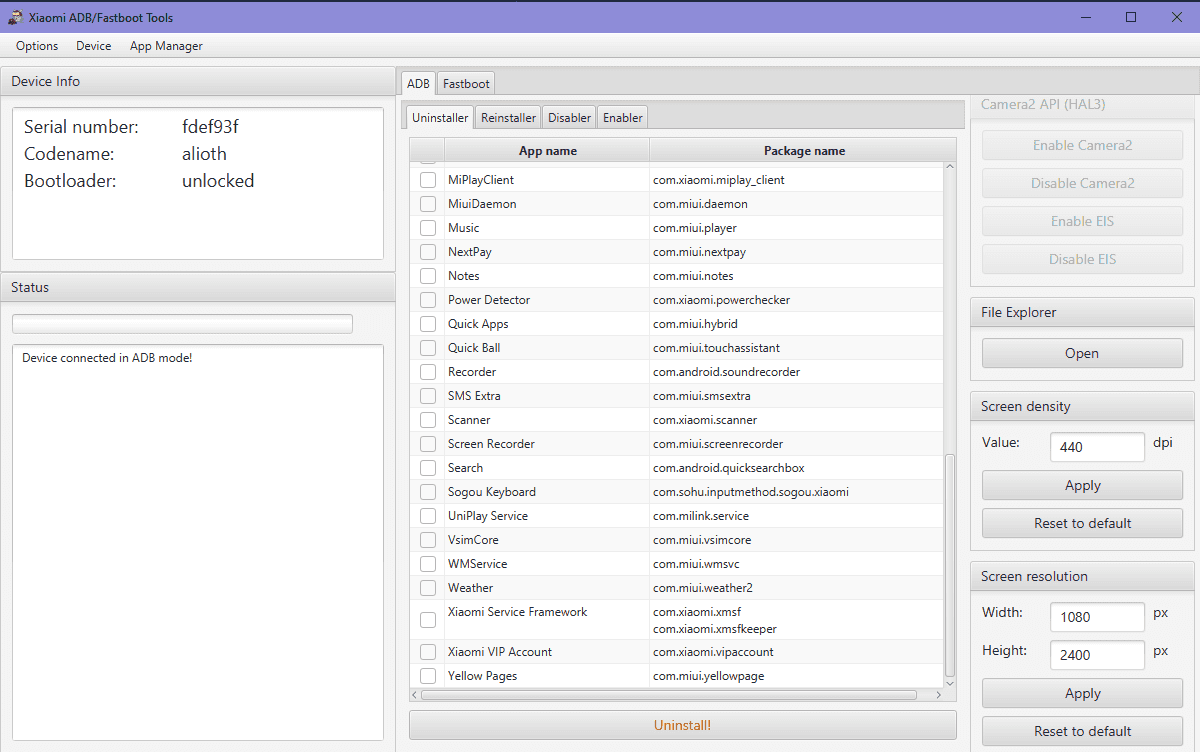Toggle the Quick Ball checkbox
The height and width of the screenshot is (752, 1200).
428,348
